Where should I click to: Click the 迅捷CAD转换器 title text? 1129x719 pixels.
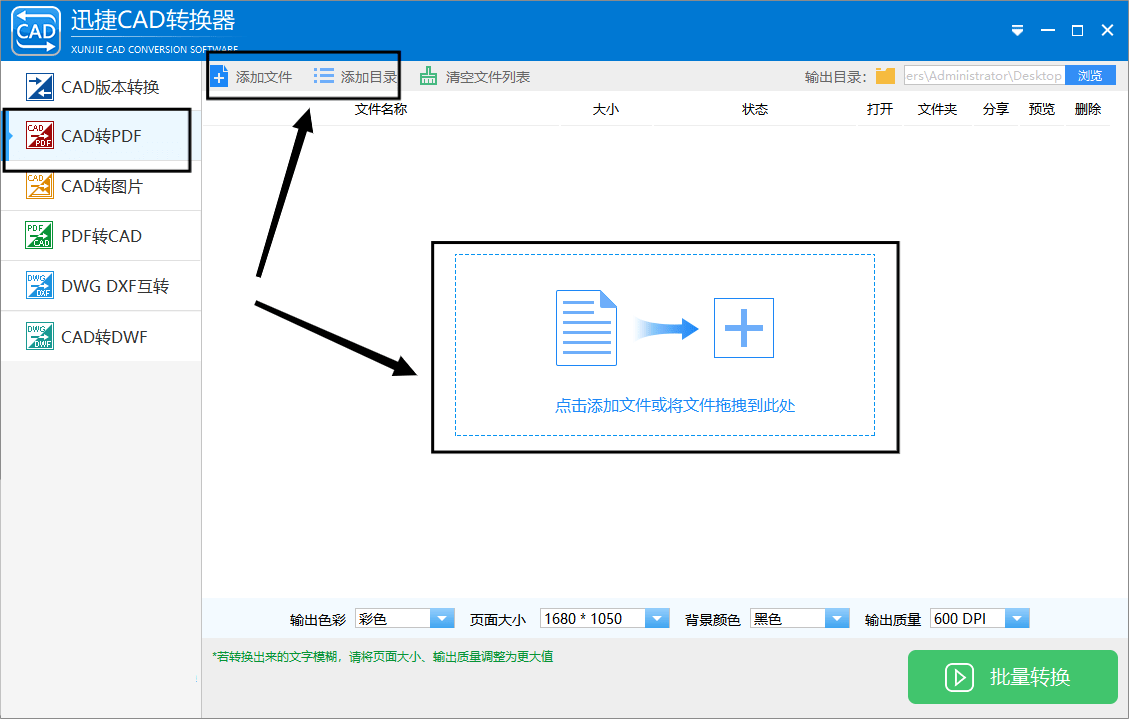point(153,21)
